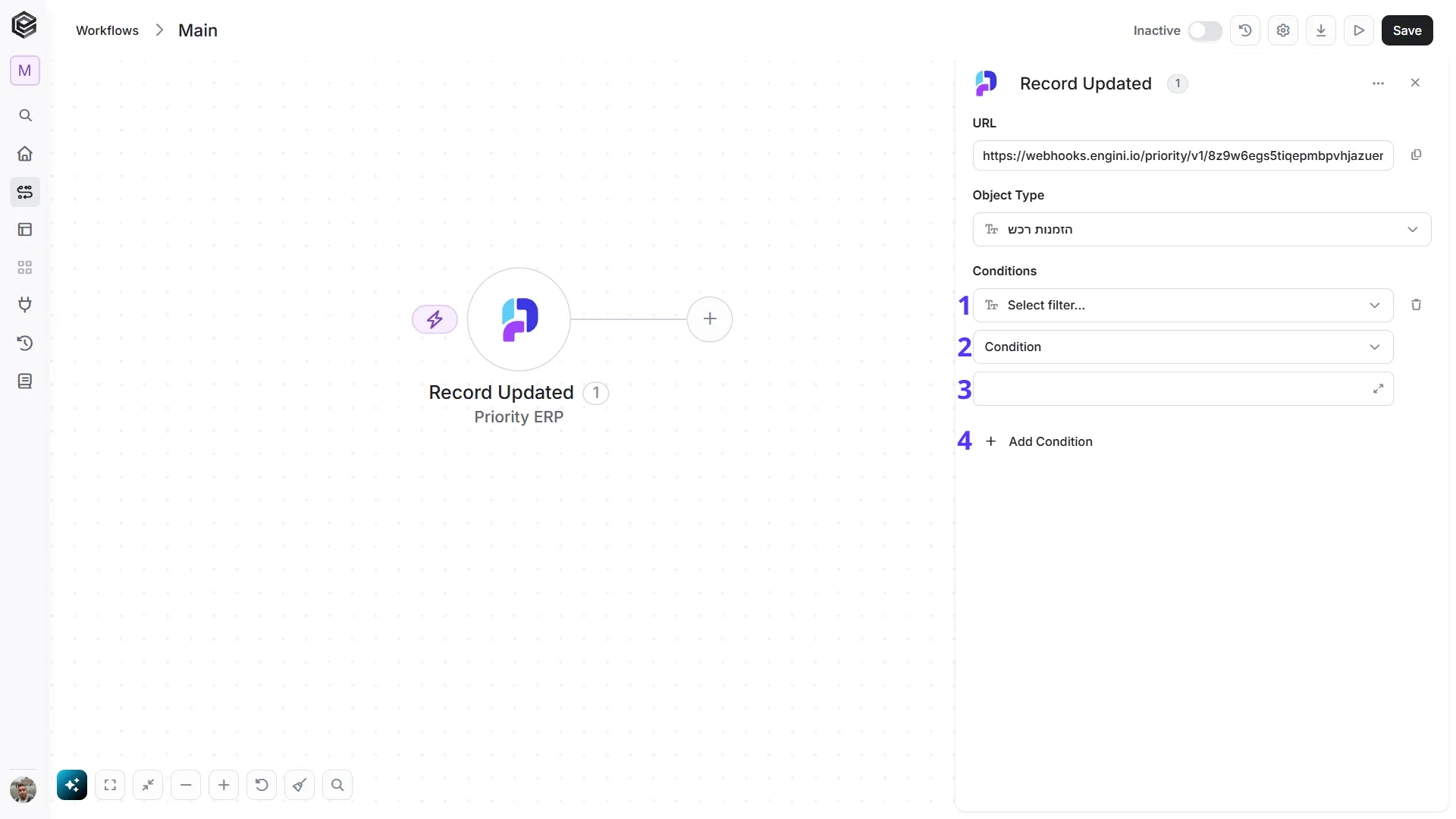The height and width of the screenshot is (819, 1456).
Task: Click the fit-to-screen canvas icon
Action: coord(110,785)
